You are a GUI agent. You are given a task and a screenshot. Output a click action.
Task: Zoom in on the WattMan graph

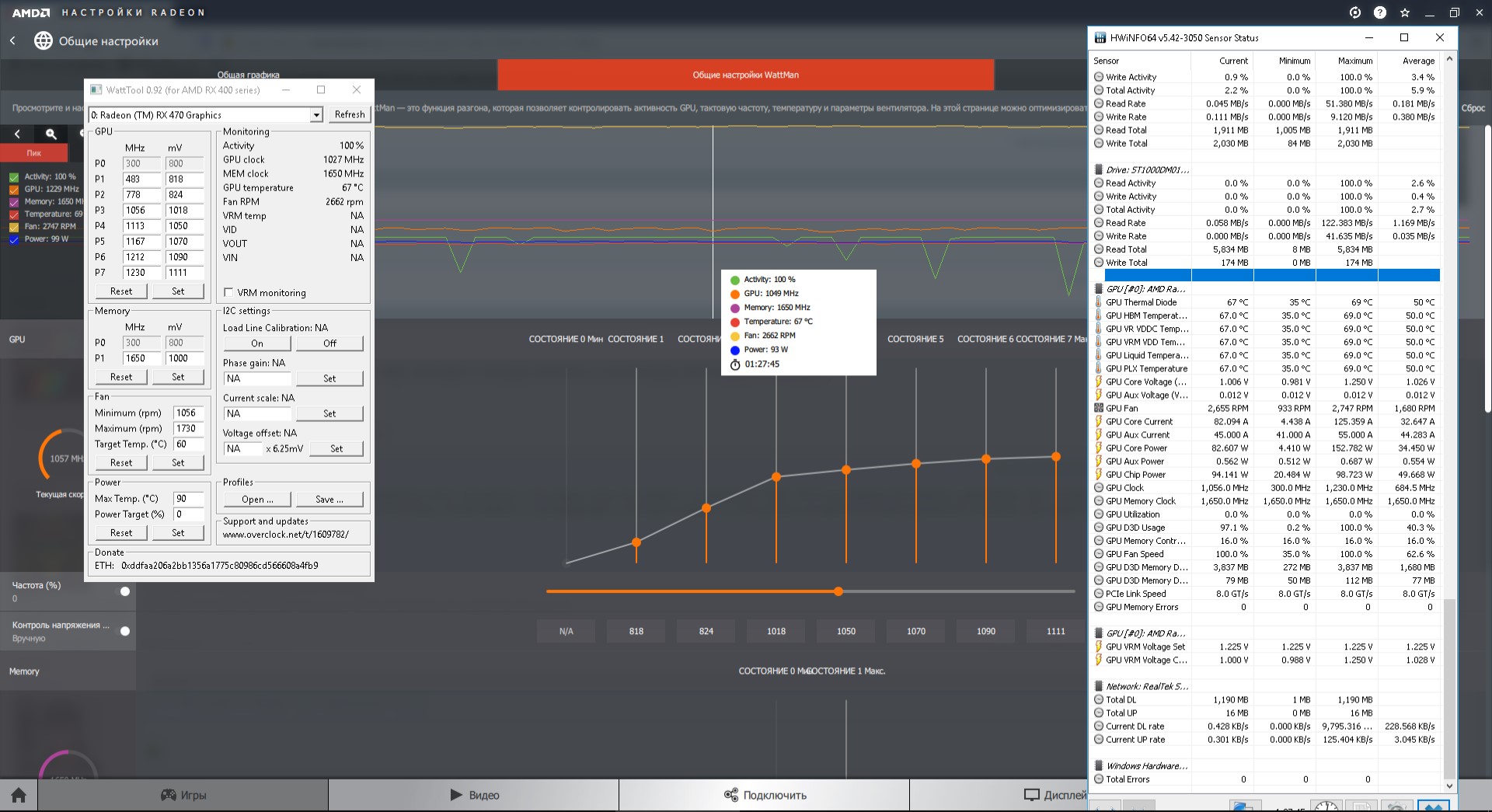click(51, 134)
